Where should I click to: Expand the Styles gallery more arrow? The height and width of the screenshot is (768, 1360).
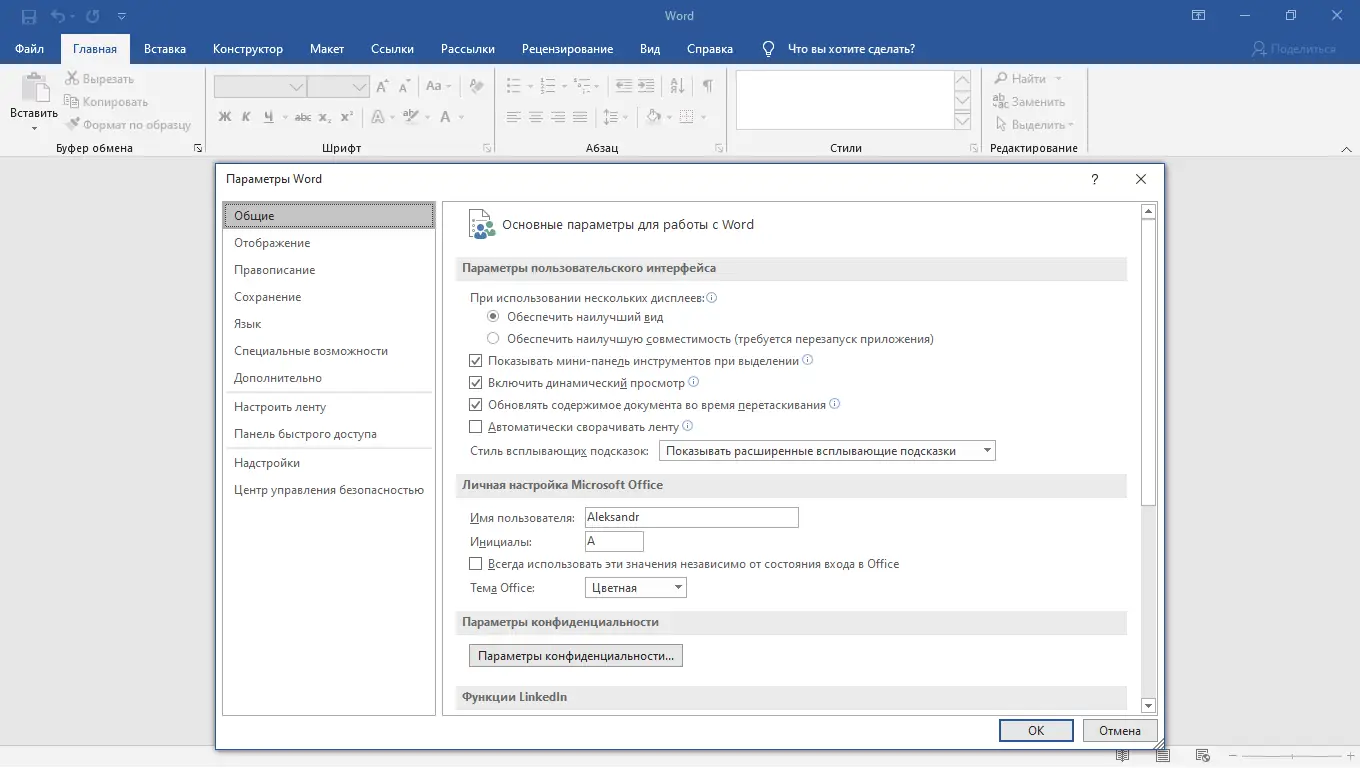(x=962, y=121)
